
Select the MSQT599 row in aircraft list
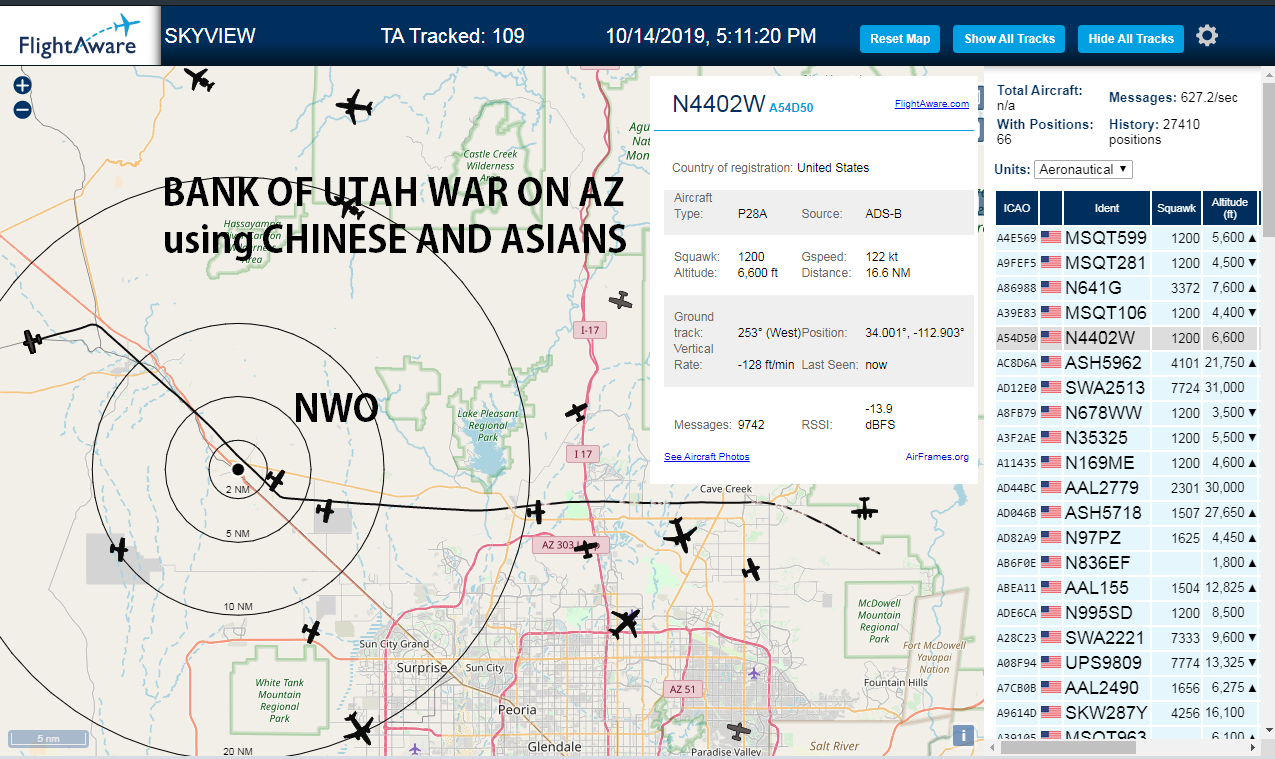tap(1127, 238)
